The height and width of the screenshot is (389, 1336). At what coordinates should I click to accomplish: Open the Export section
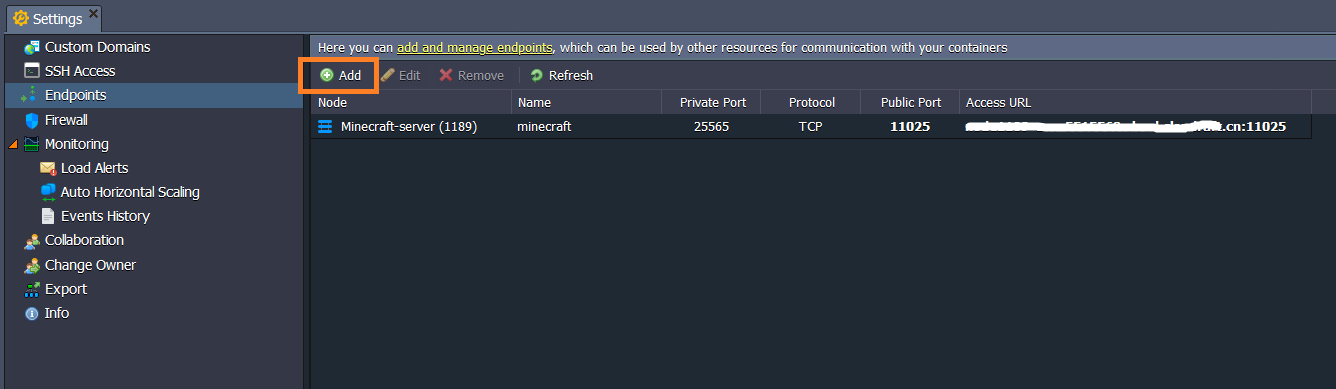point(66,289)
